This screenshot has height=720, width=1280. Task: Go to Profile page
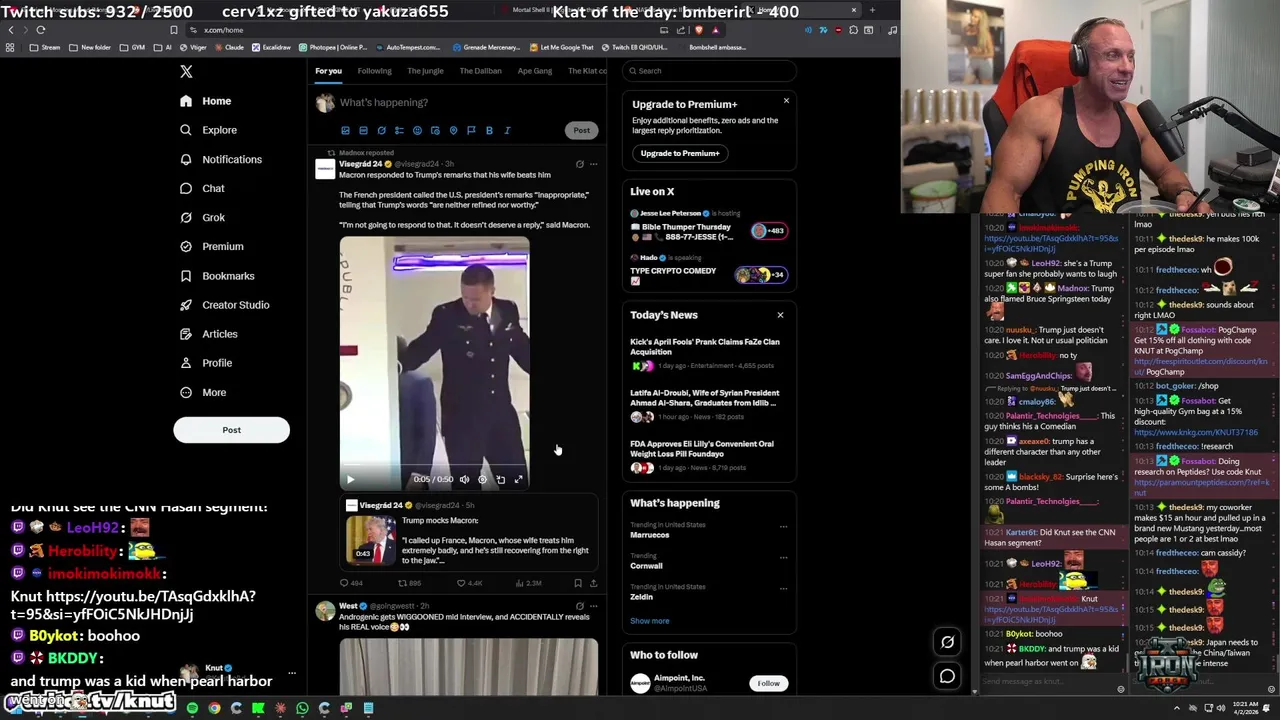(206, 363)
